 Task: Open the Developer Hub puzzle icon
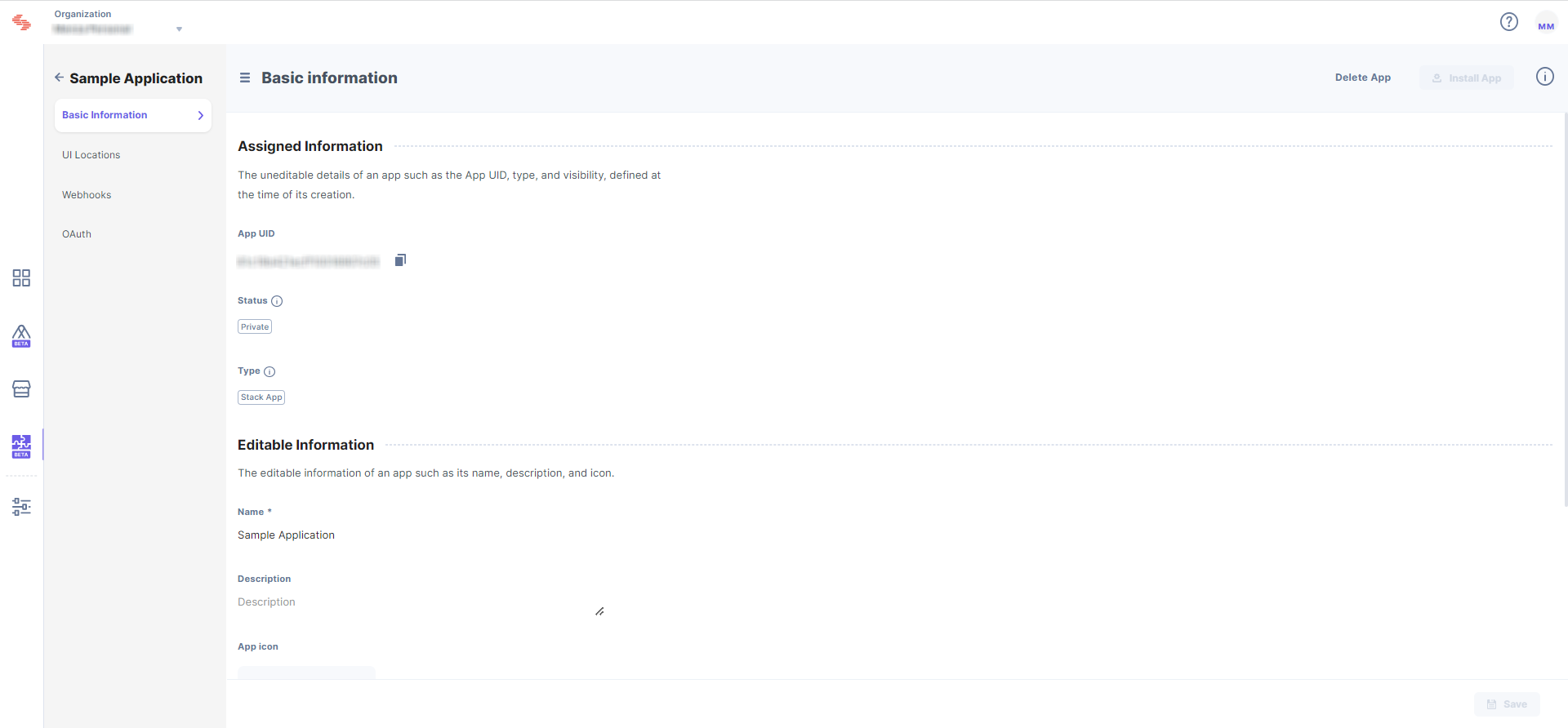click(x=21, y=446)
